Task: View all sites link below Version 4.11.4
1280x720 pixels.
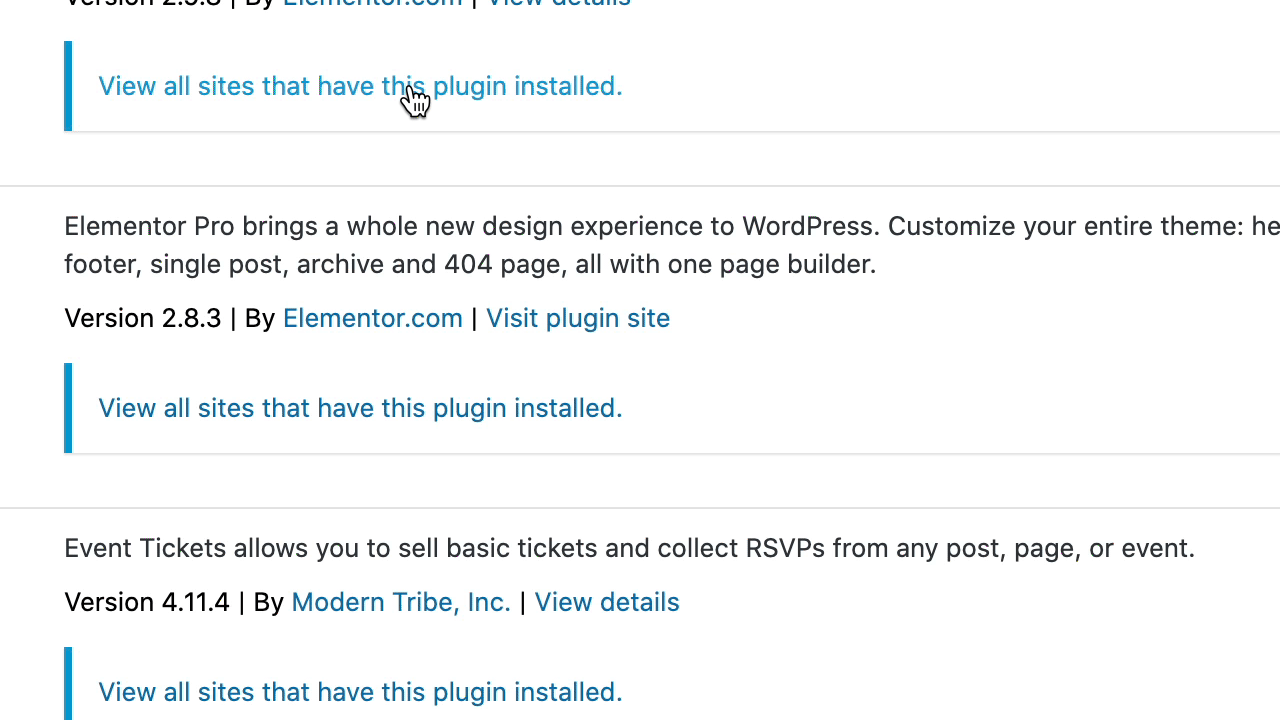Action: (x=360, y=692)
